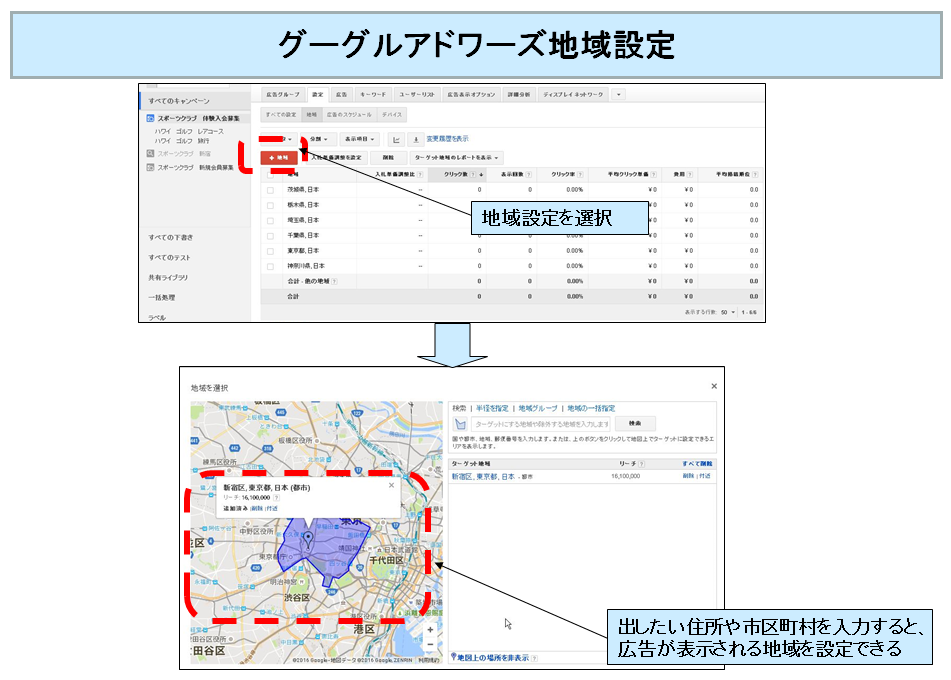Image resolution: width=951 pixels, height=680 pixels.
Task: Open the すべての設定 sub-tab
Action: (x=281, y=115)
